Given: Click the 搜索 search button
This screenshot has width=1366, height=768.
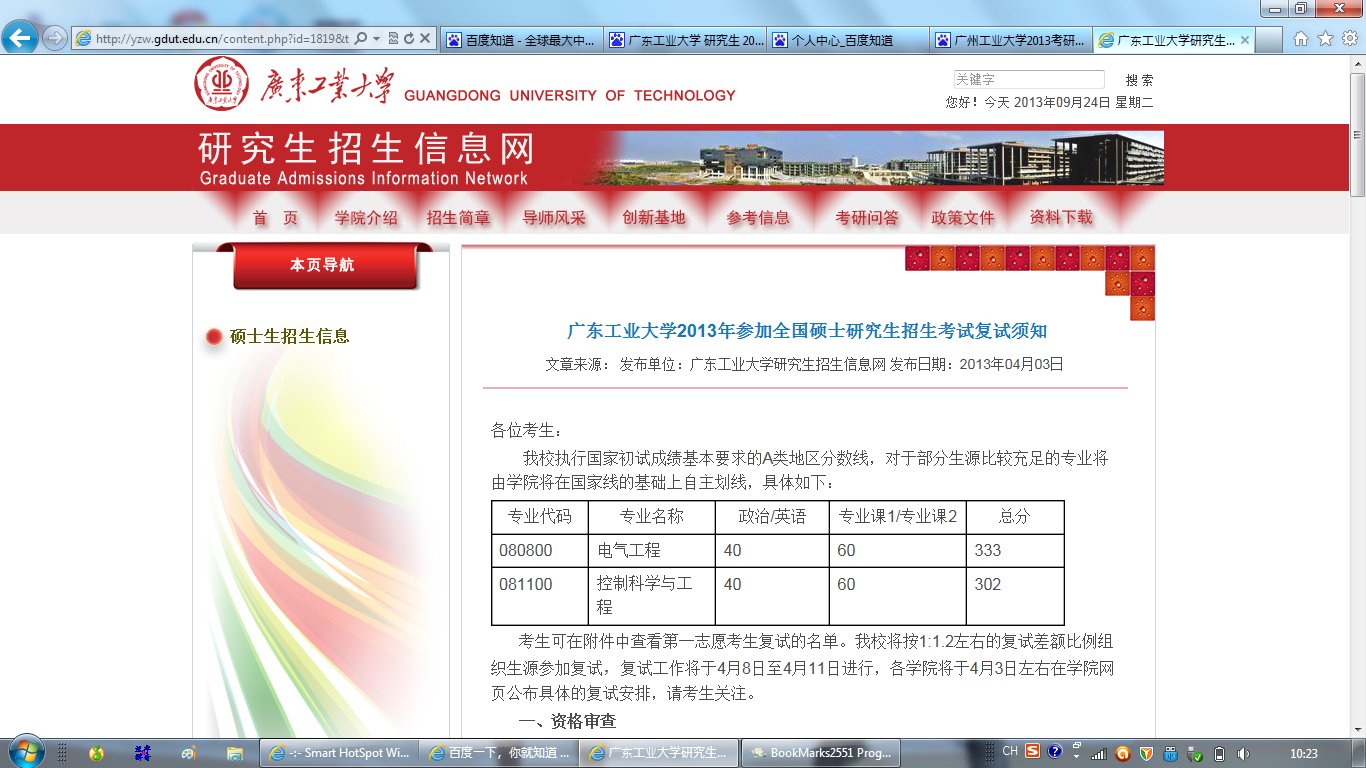Looking at the screenshot, I should [x=1141, y=78].
